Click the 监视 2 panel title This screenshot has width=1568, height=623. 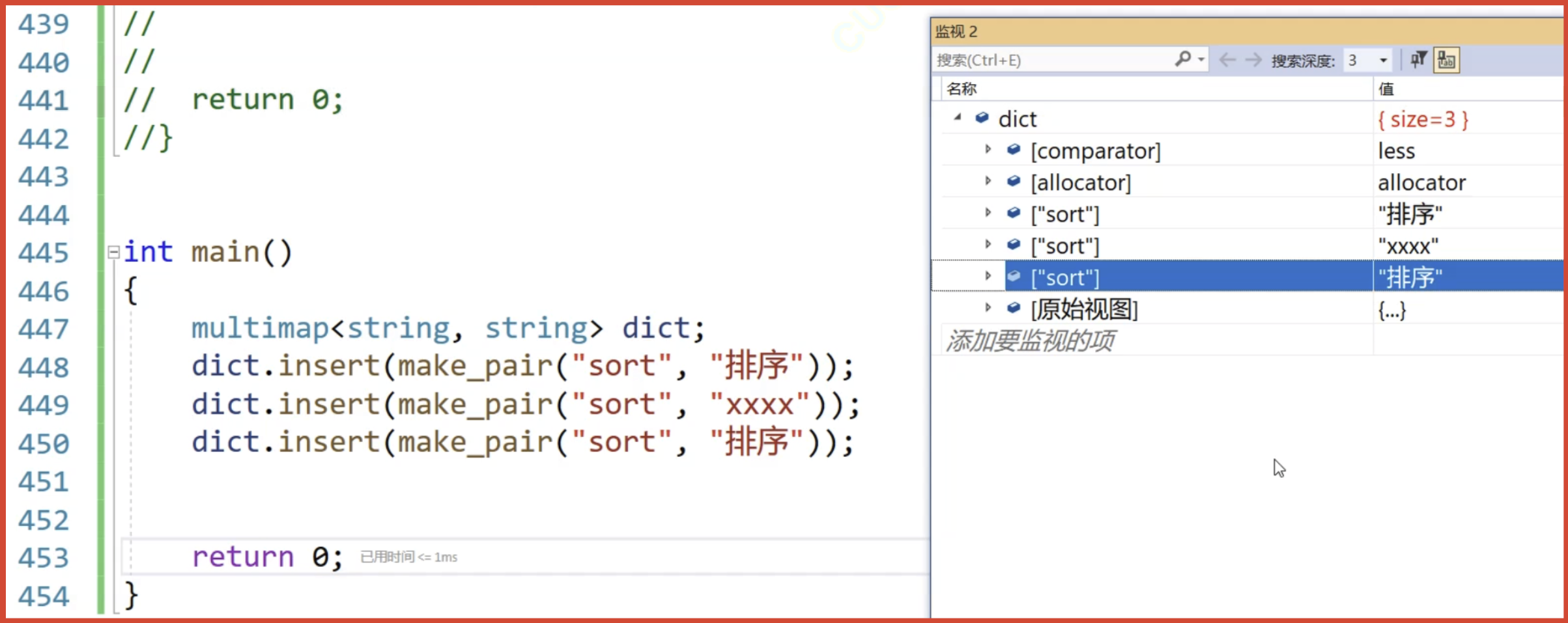point(956,31)
